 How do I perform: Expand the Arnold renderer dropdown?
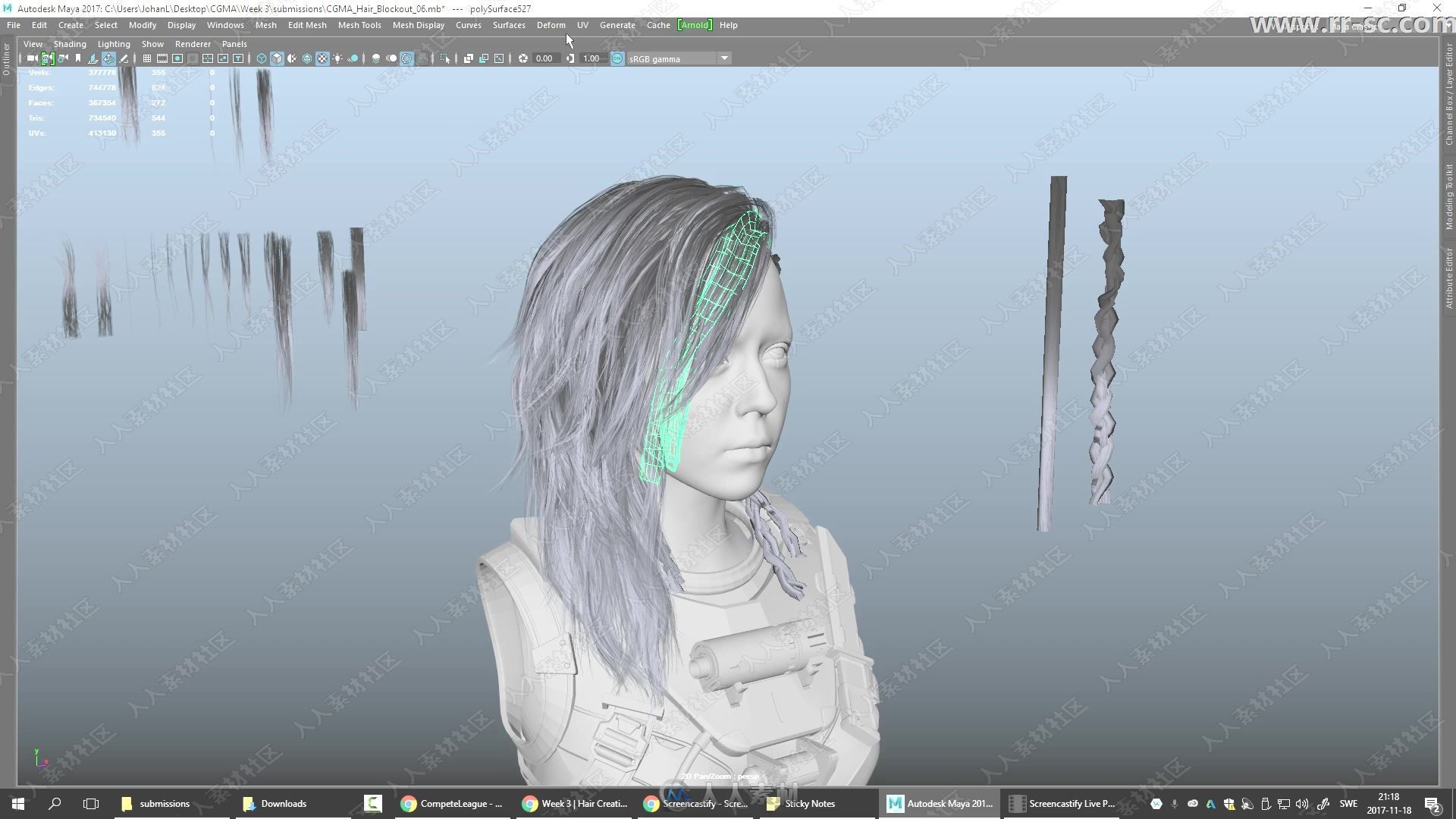694,25
